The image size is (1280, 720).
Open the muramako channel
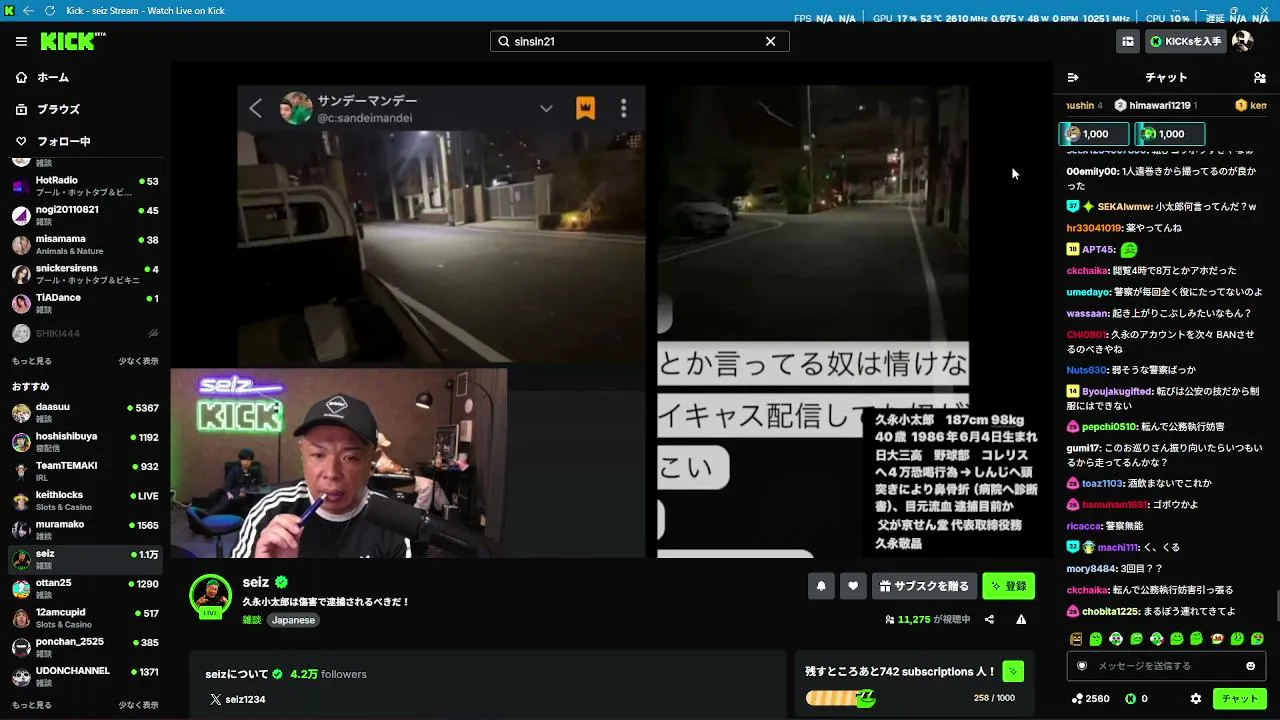click(85, 529)
